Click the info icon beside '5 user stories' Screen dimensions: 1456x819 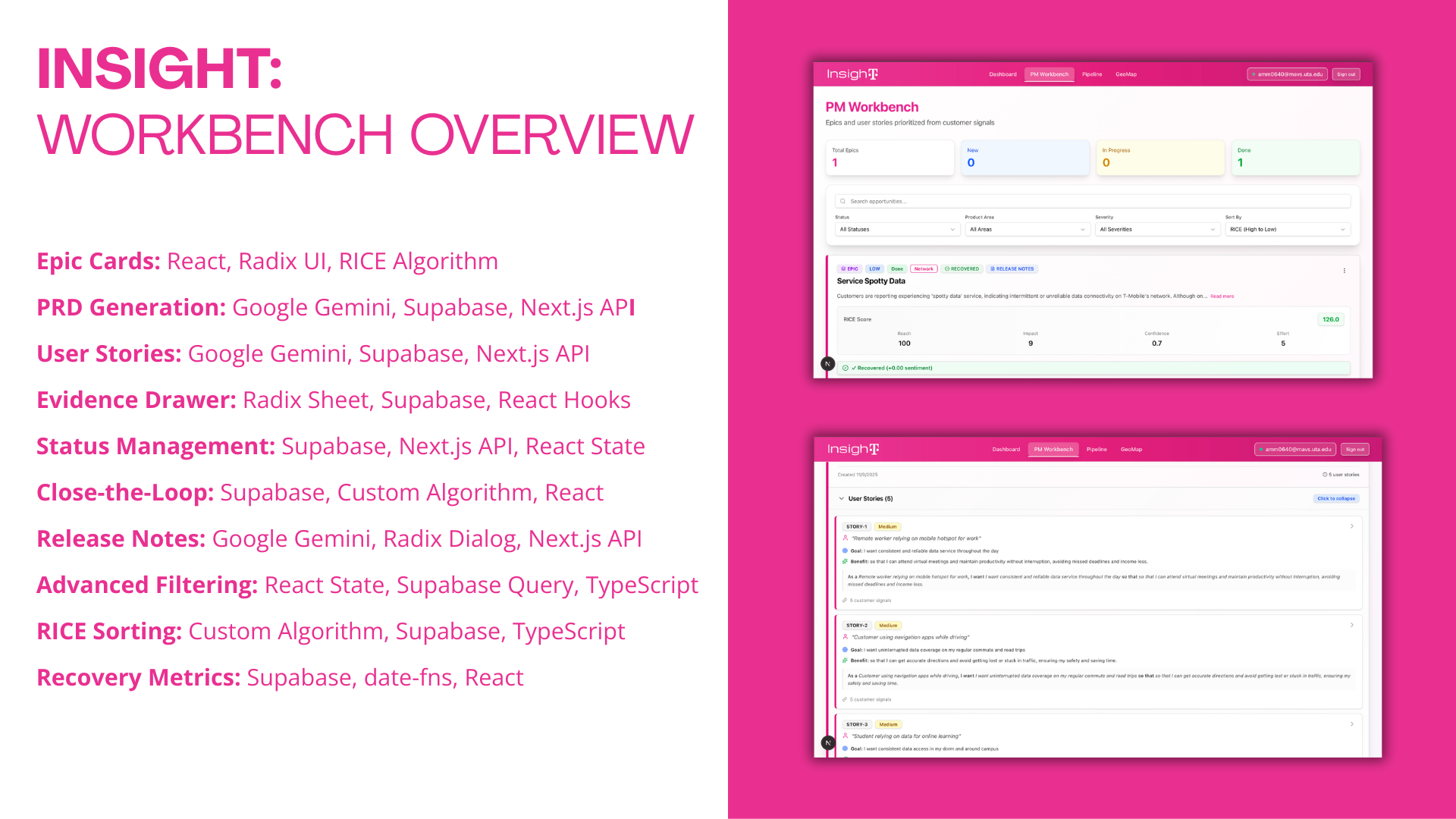coord(1324,475)
